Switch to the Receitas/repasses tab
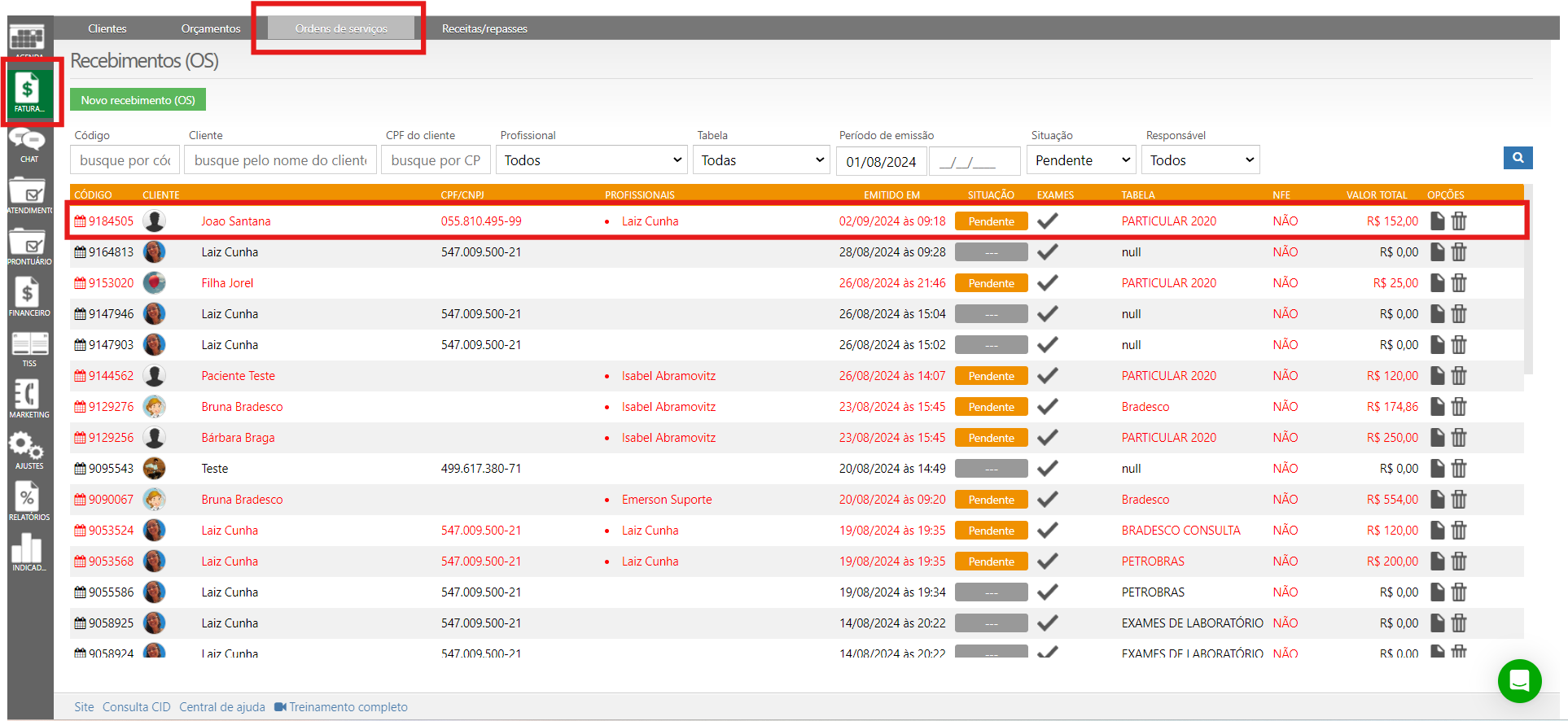 pos(484,28)
